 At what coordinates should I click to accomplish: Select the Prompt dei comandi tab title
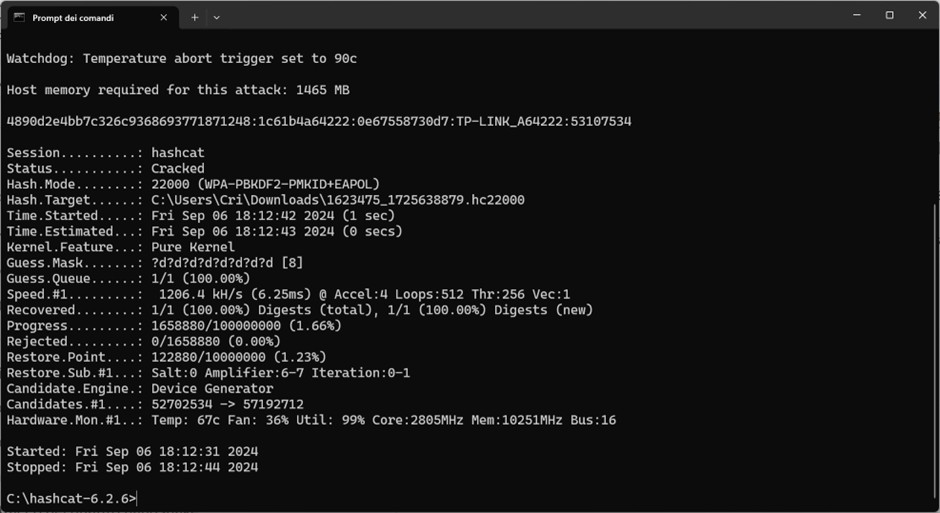73,17
